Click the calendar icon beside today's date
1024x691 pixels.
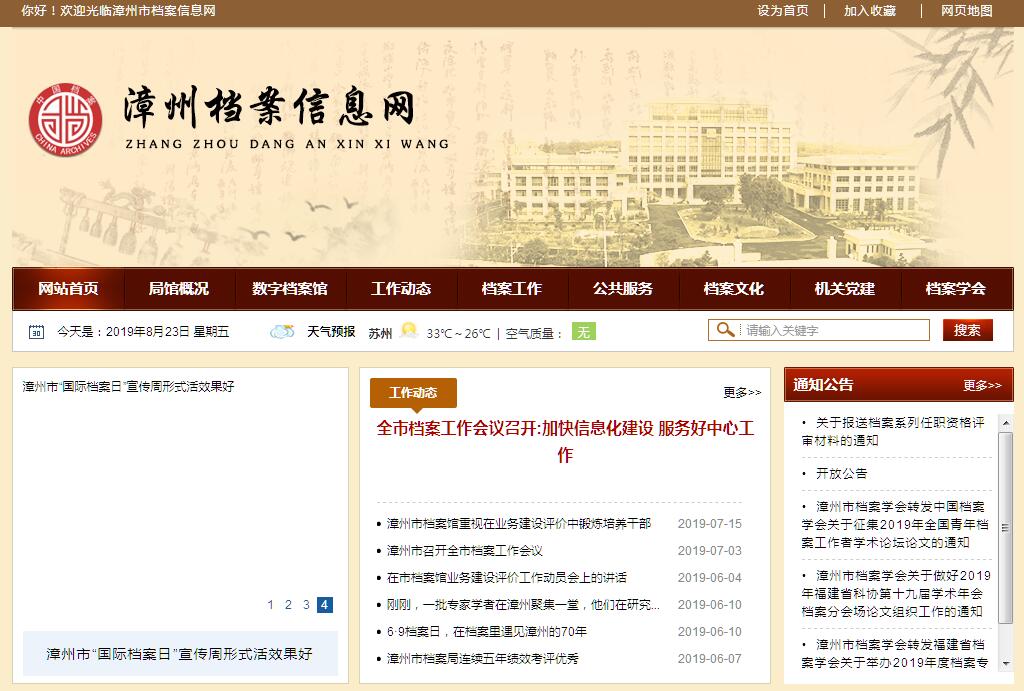click(x=36, y=332)
